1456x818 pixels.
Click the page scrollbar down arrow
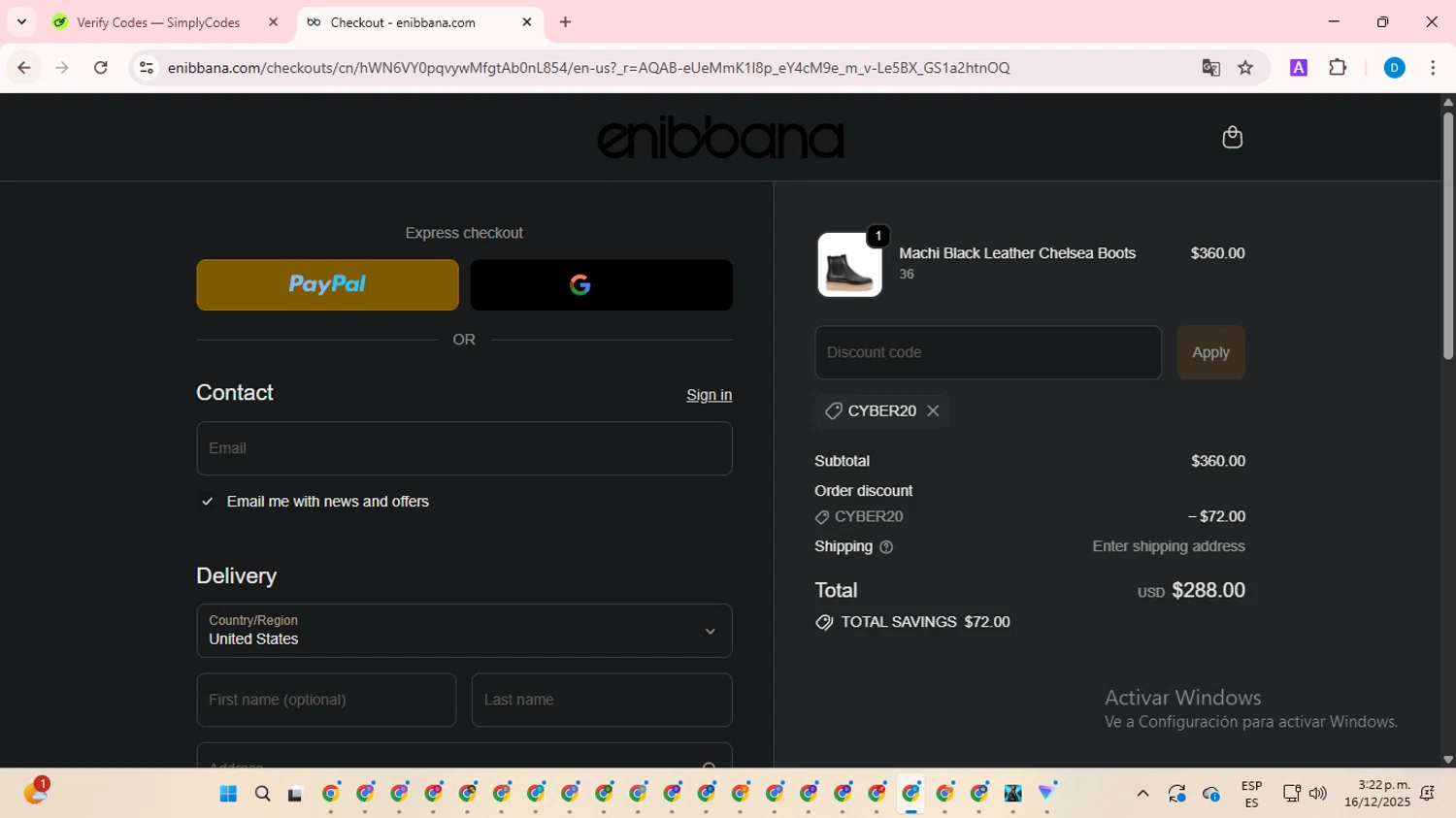[1447, 760]
